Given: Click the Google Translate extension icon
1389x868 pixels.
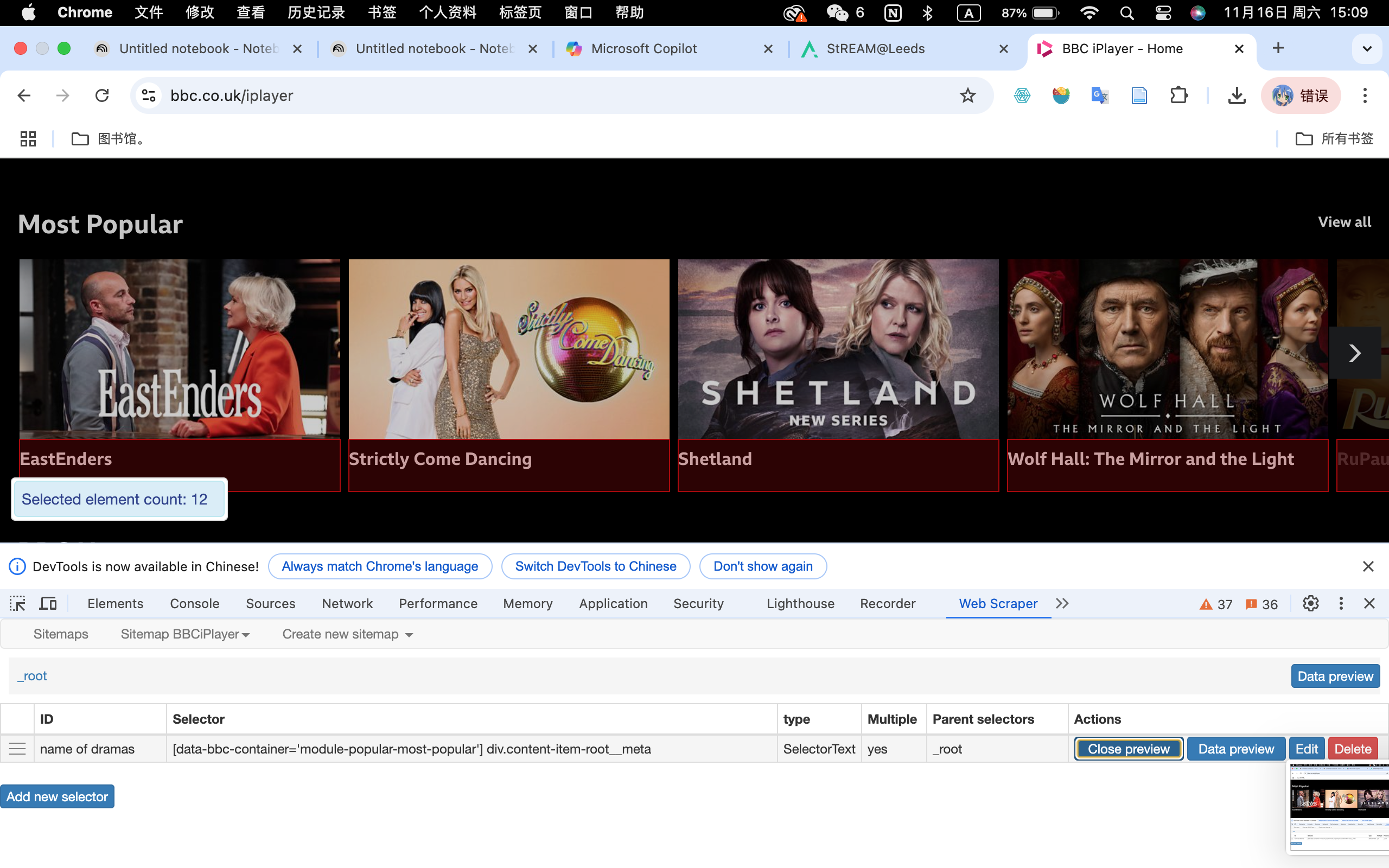Looking at the screenshot, I should tap(1099, 95).
